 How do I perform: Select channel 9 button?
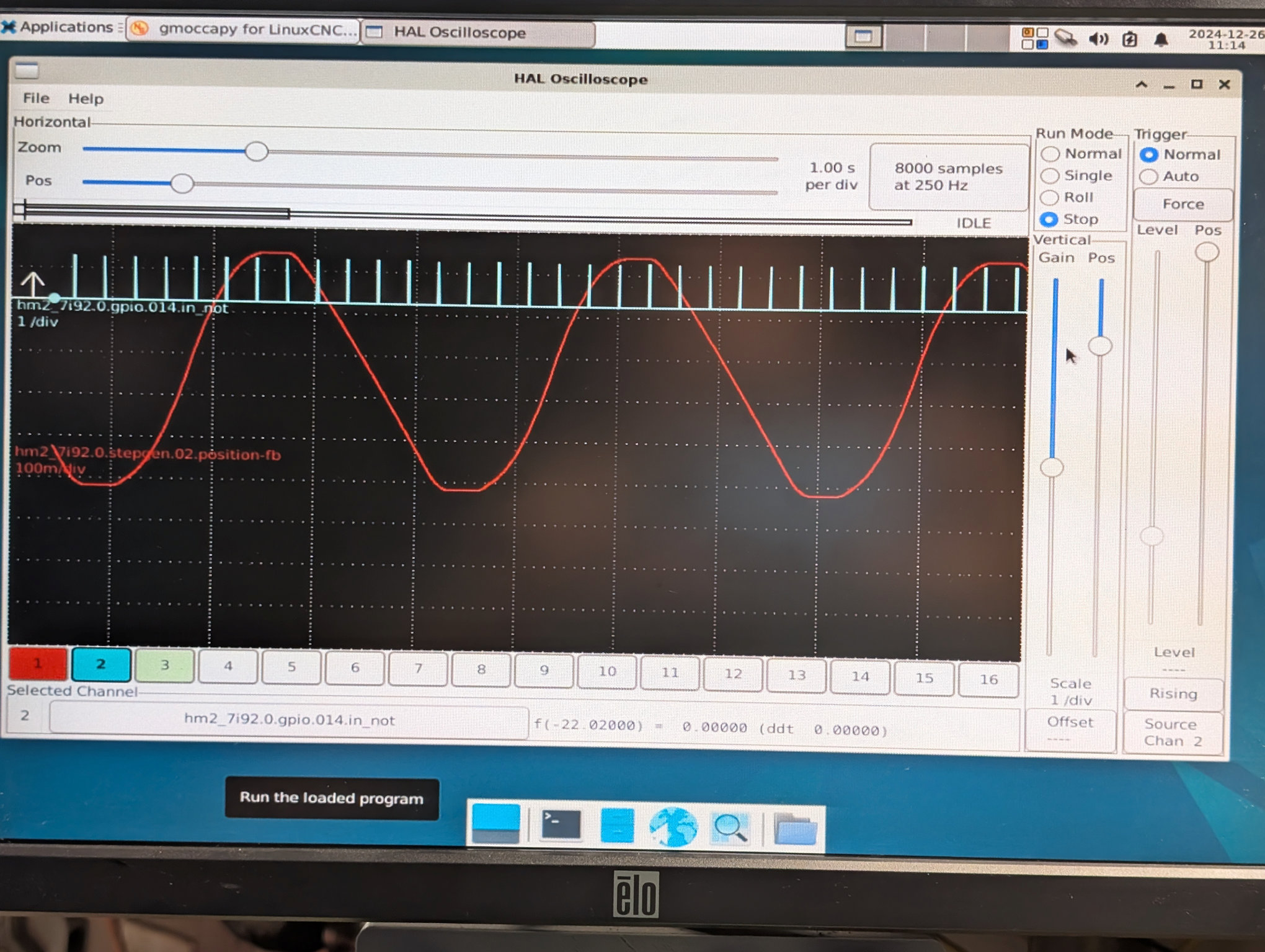click(544, 671)
